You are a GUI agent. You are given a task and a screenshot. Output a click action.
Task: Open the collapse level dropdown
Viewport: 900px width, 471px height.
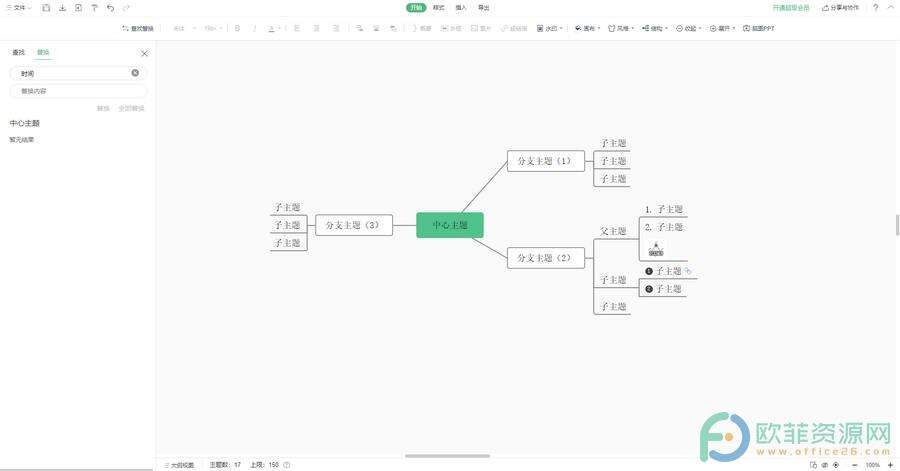pyautogui.click(x=689, y=28)
